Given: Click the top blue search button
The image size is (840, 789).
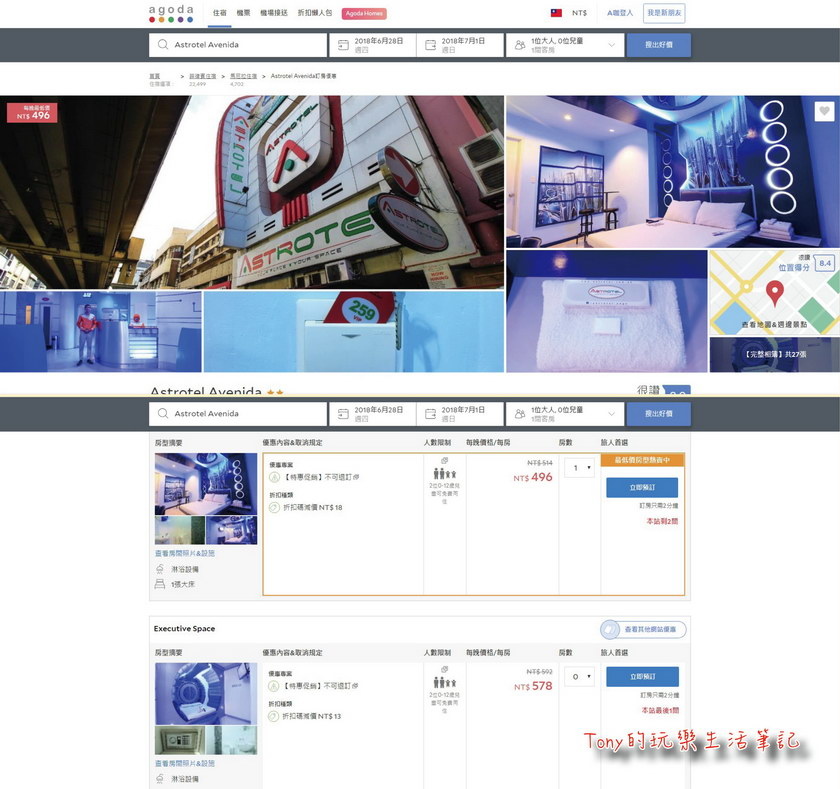Looking at the screenshot, I should (x=659, y=45).
